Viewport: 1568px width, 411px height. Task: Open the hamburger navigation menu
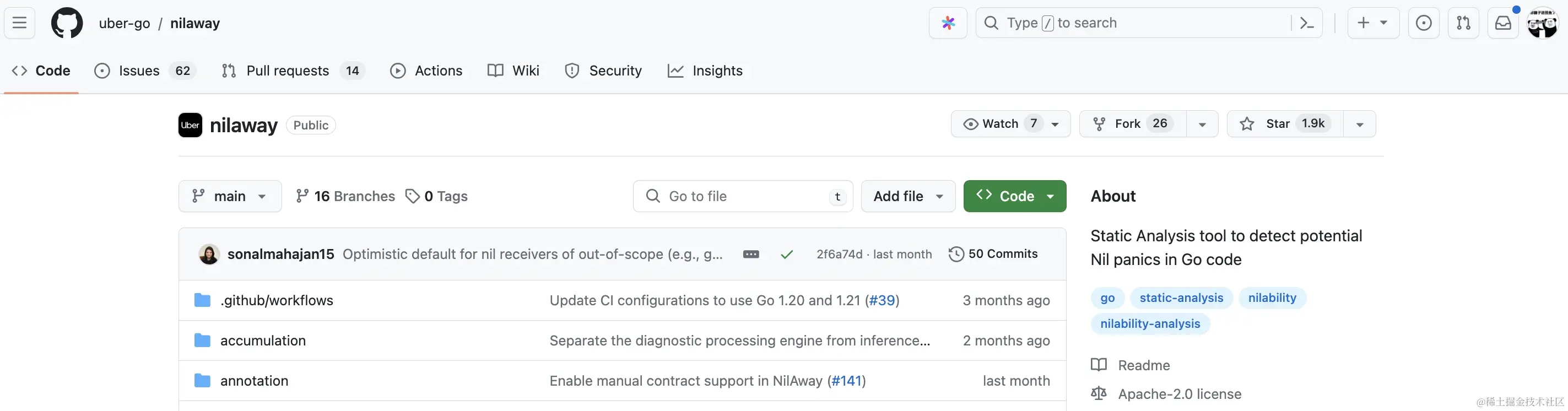point(19,23)
